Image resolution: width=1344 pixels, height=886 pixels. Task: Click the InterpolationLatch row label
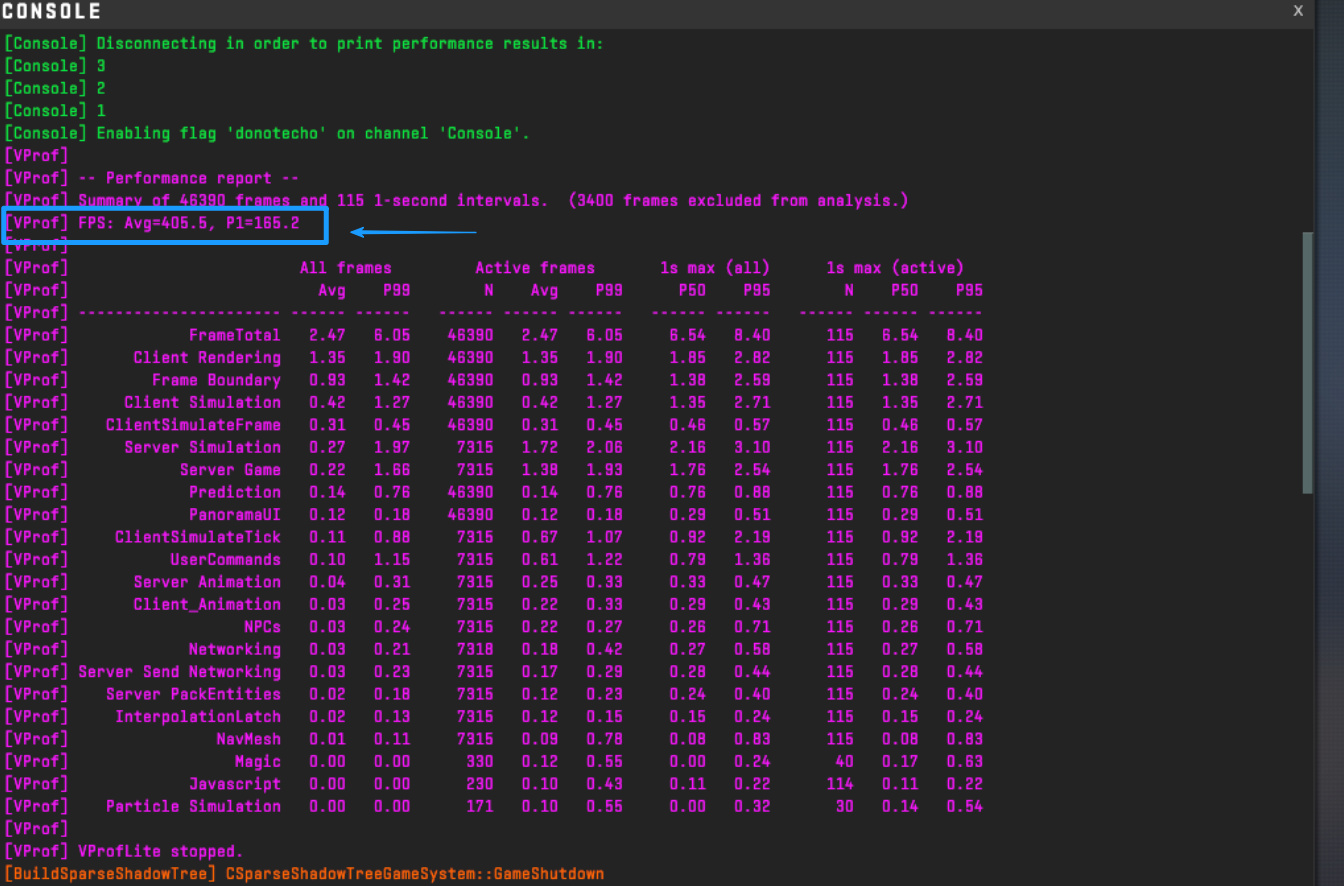198,717
